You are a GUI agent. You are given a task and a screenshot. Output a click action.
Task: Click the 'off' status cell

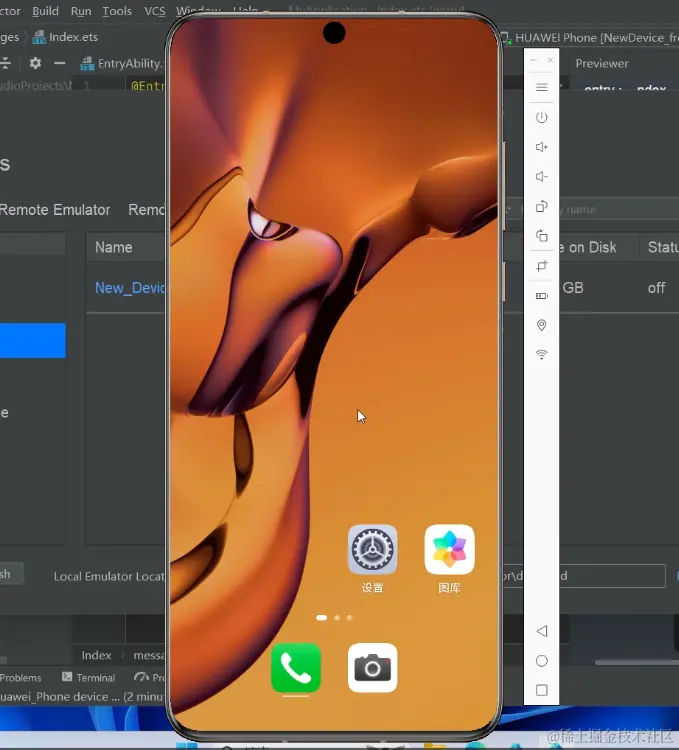click(x=656, y=288)
